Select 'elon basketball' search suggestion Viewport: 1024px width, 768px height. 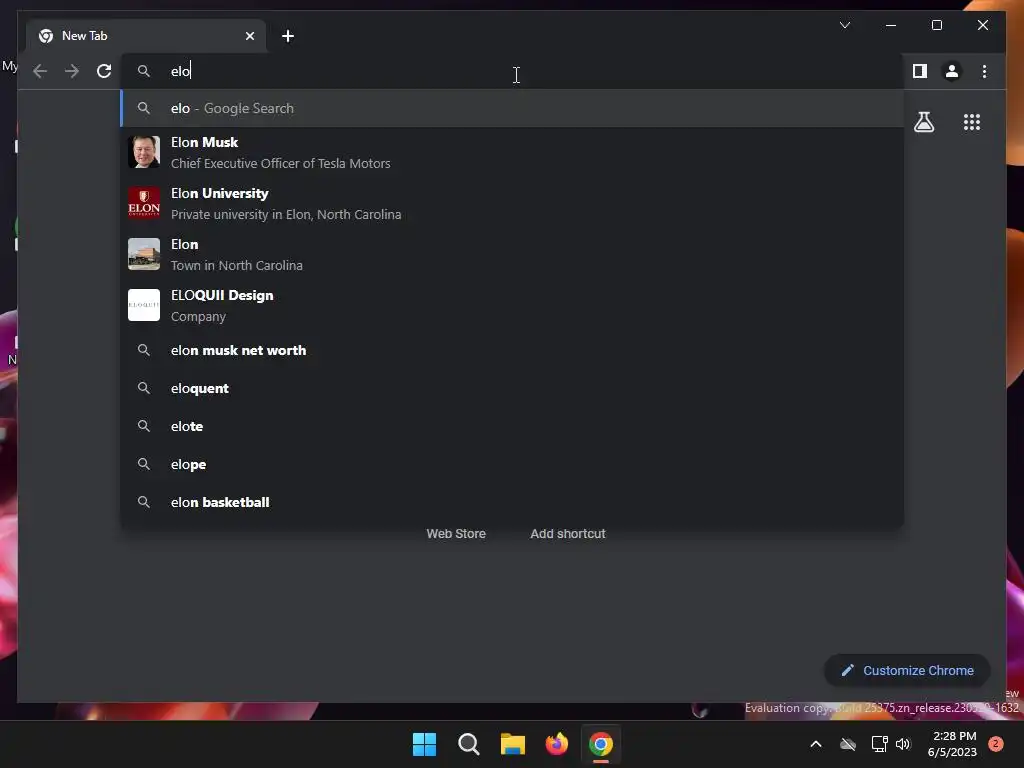point(513,502)
